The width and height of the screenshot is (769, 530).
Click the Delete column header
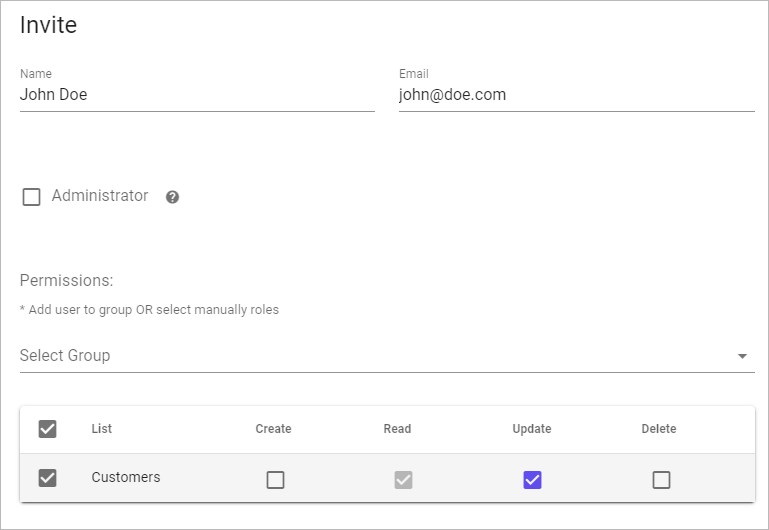click(x=659, y=429)
